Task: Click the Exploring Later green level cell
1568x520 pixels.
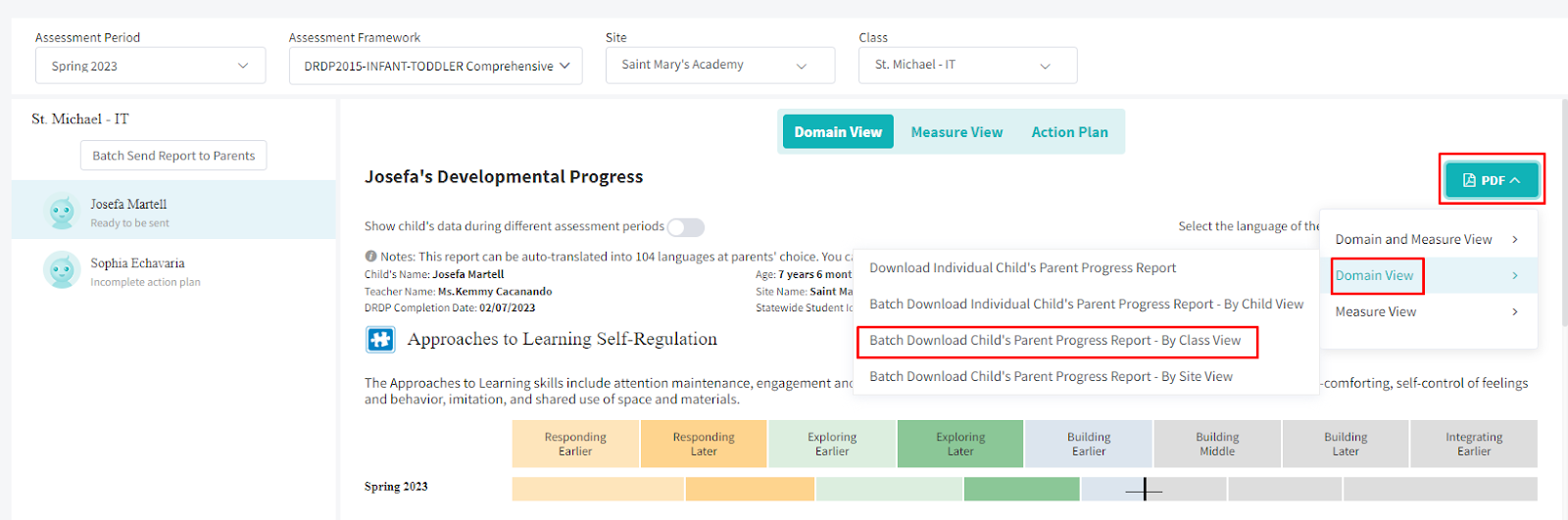Action: (960, 445)
